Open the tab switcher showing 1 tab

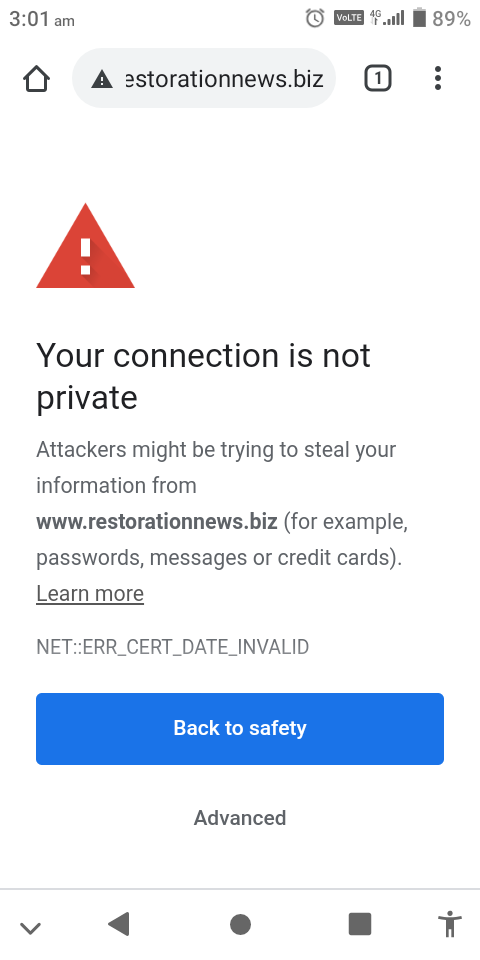coord(378,78)
